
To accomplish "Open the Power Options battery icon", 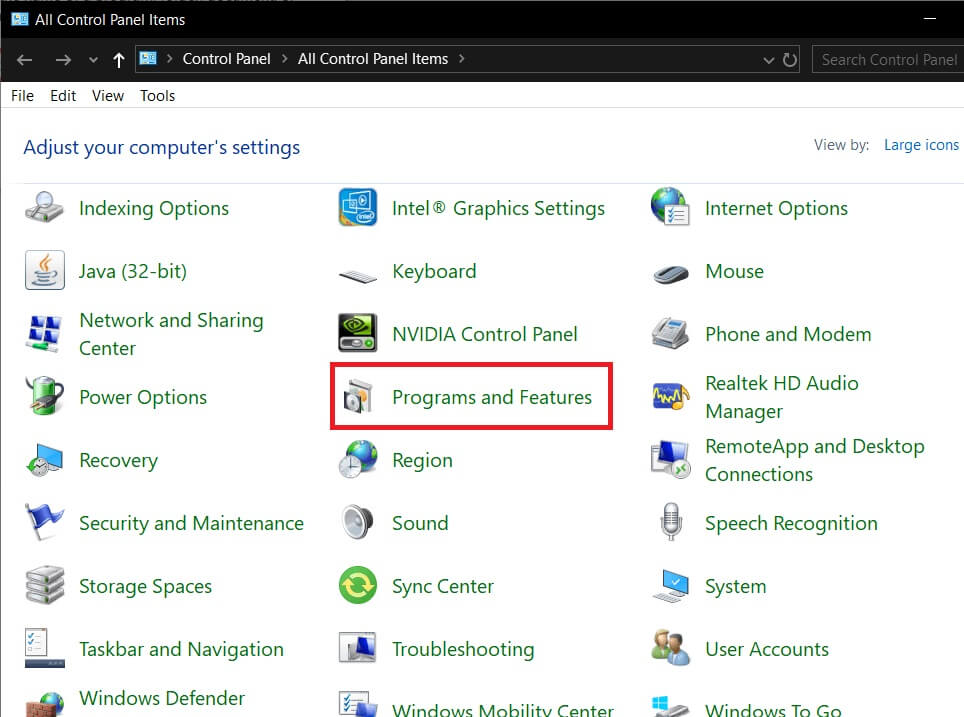I will click(44, 397).
